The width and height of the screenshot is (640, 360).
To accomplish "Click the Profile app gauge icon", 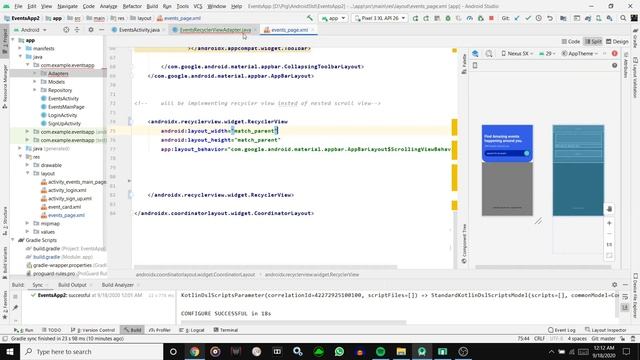I will point(469,18).
